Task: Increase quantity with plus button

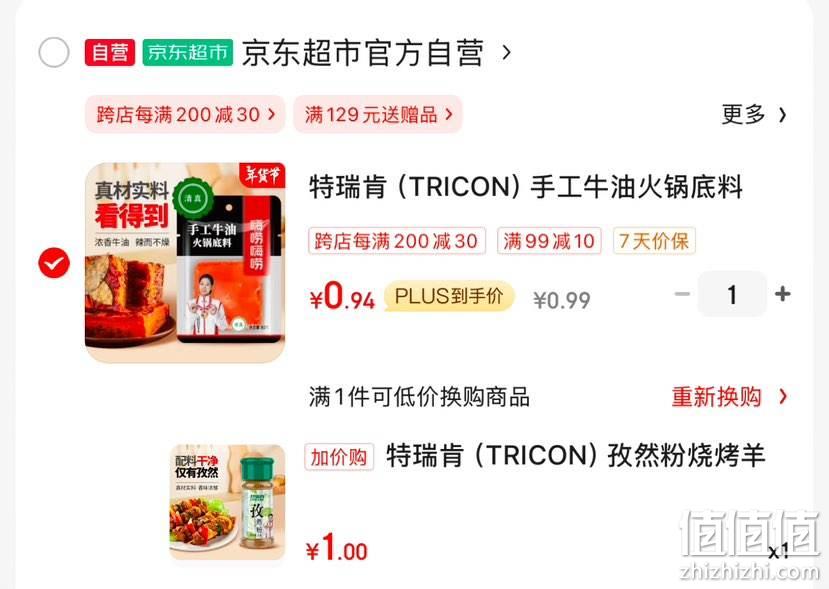Action: click(x=782, y=294)
